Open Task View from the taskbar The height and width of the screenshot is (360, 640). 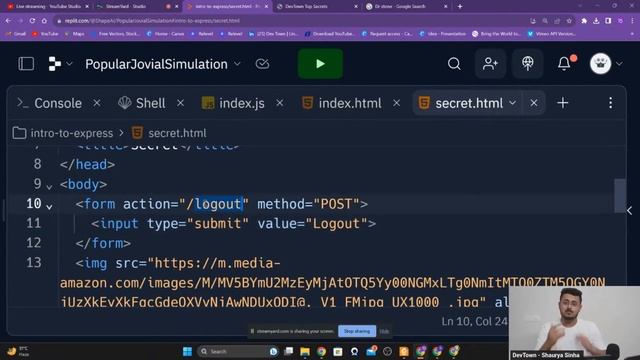tap(289, 351)
